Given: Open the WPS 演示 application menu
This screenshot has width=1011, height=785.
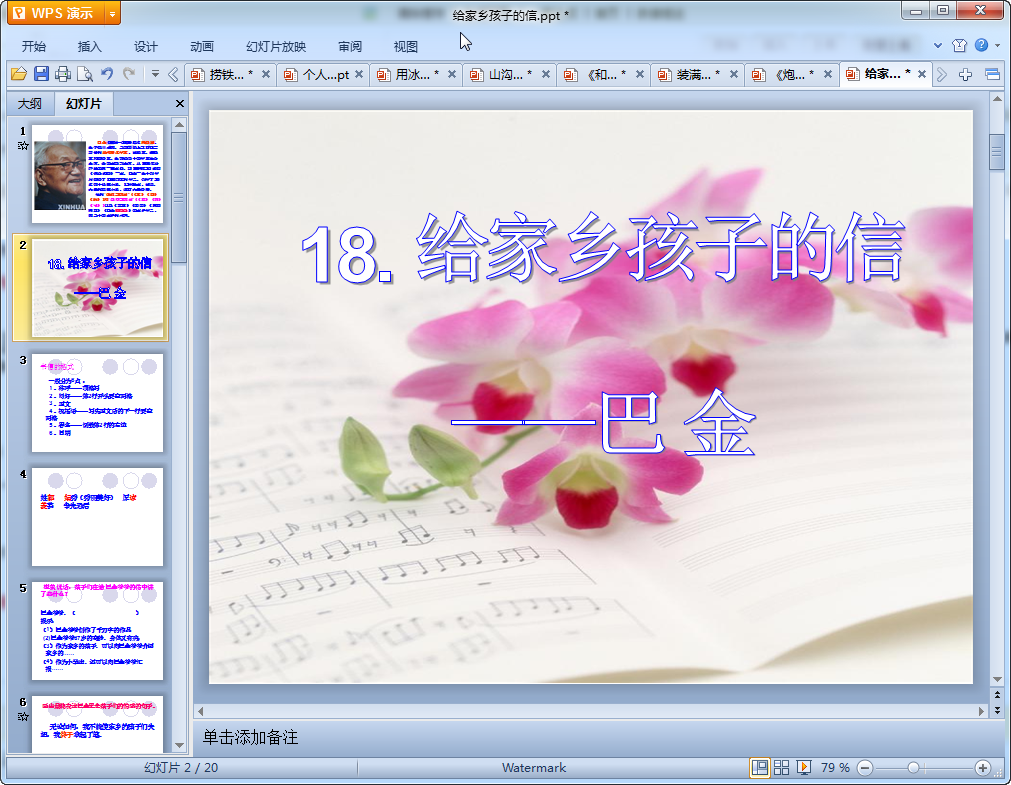Looking at the screenshot, I should (56, 13).
